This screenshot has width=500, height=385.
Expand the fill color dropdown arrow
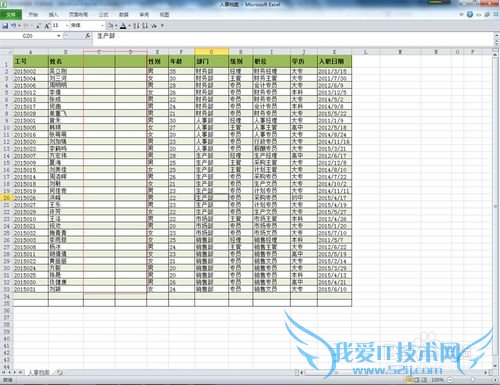(x=116, y=26)
